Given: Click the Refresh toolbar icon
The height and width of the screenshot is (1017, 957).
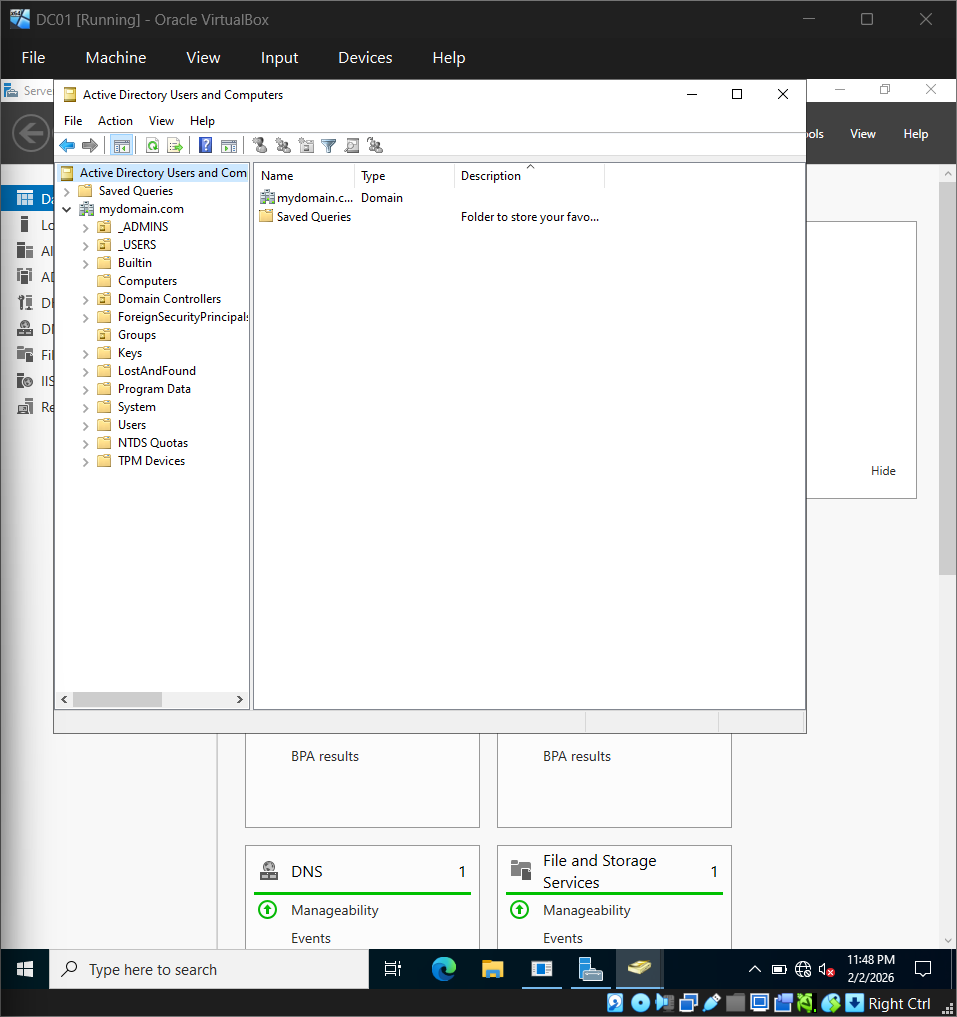Looking at the screenshot, I should (152, 146).
